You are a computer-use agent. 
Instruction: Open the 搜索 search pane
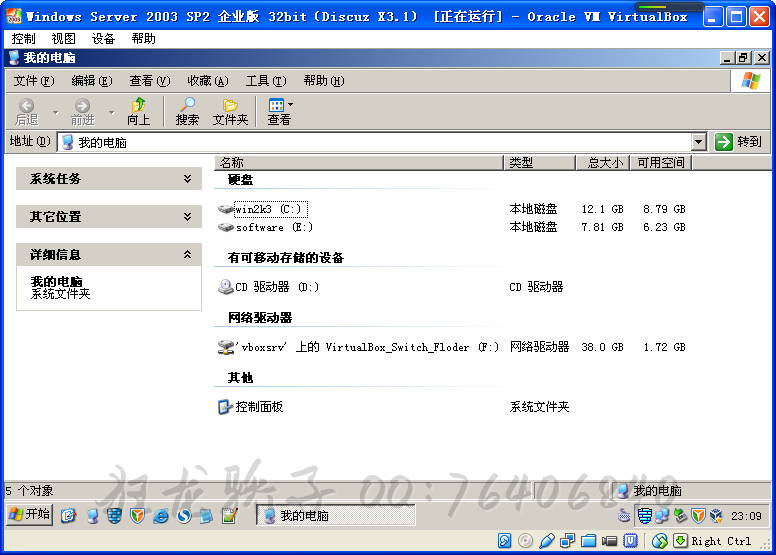187,112
